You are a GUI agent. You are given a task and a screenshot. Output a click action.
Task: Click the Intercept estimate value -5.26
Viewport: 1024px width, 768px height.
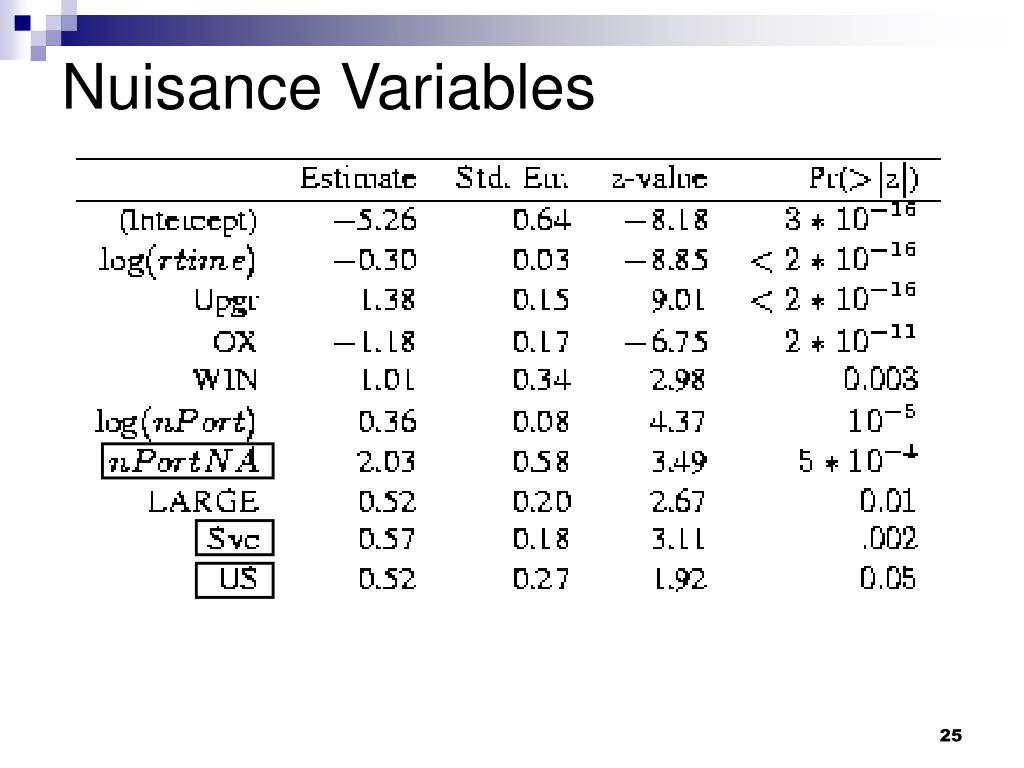pos(375,220)
